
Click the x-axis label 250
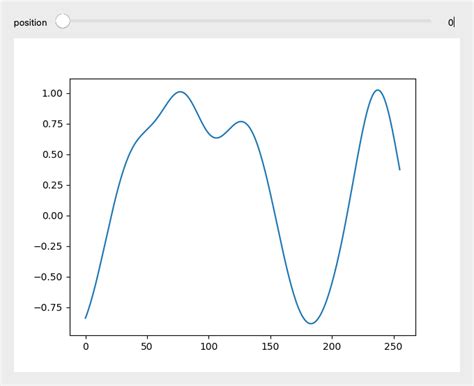(394, 347)
